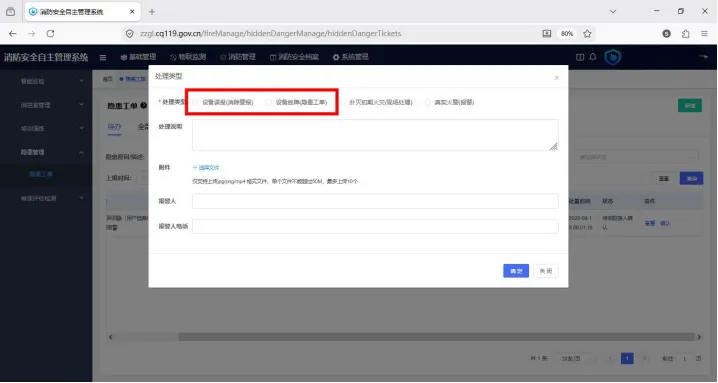
Task: Open the Firefox View icon at top left
Action: click(11, 12)
